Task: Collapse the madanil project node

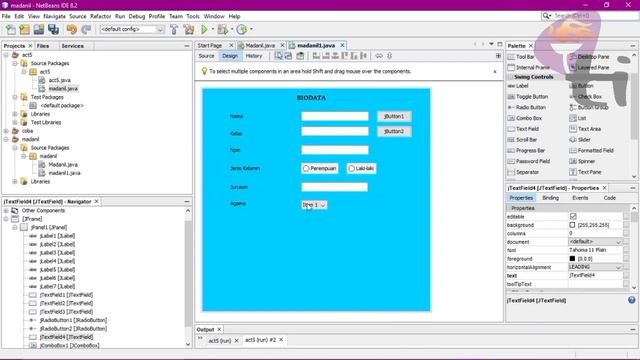Action: click(6, 139)
